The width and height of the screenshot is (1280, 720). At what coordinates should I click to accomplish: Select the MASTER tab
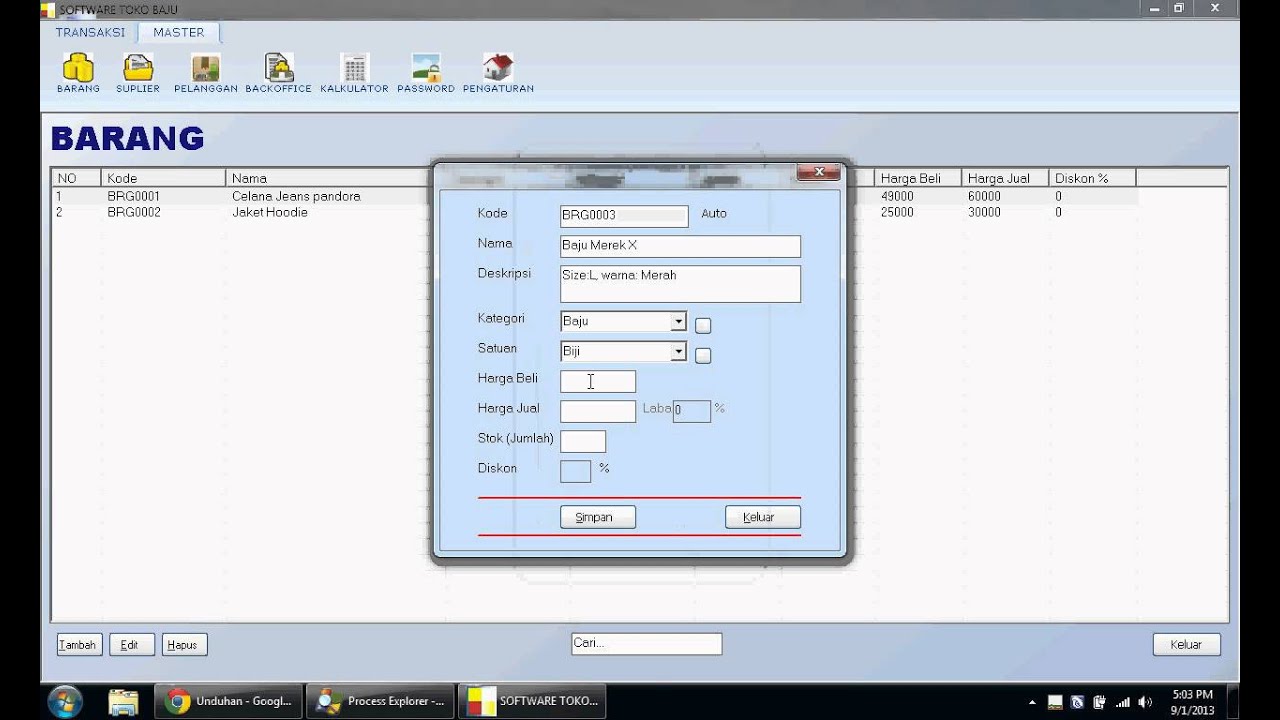click(178, 32)
